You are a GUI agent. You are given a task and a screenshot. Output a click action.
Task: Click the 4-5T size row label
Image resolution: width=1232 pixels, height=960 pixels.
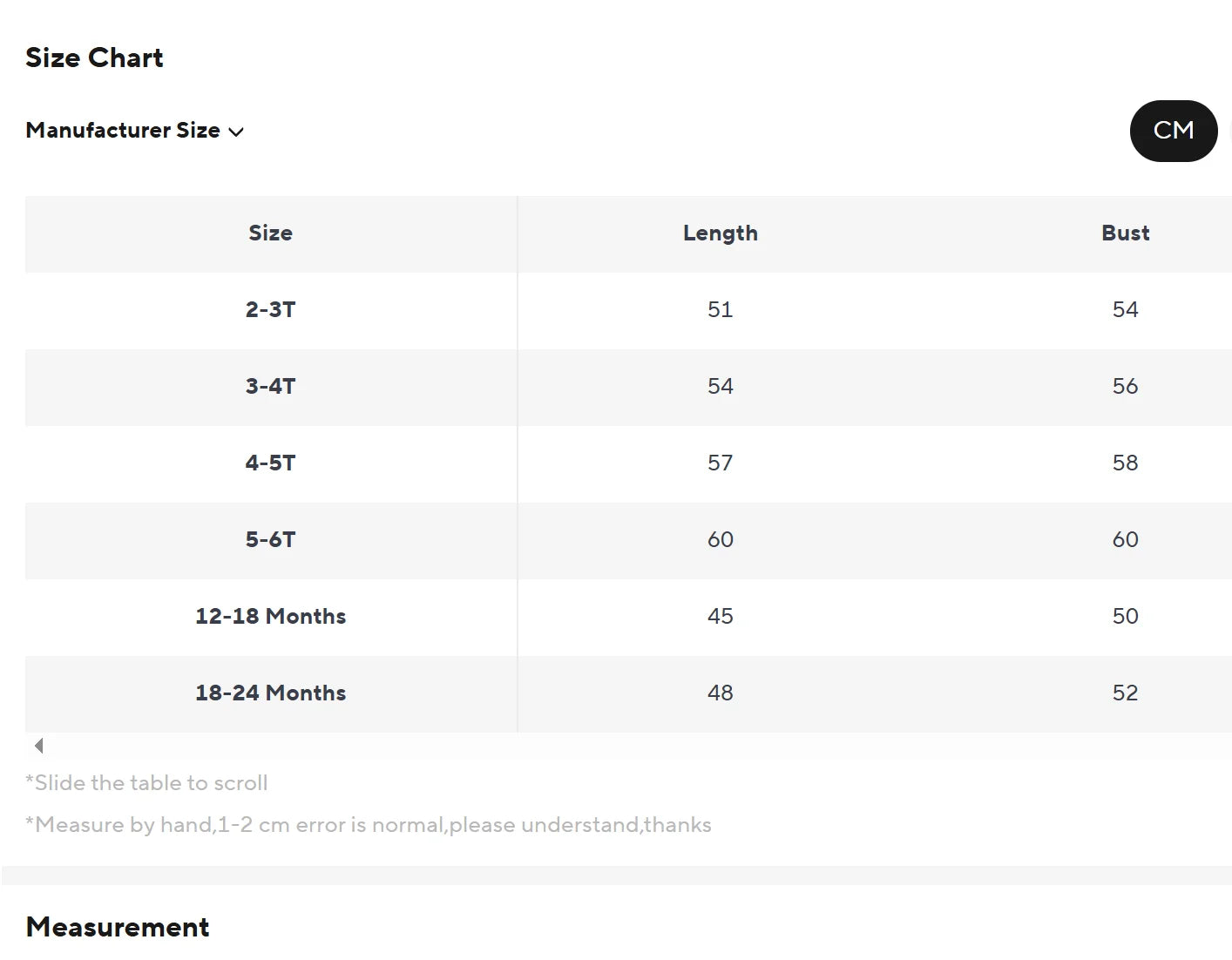point(271,463)
